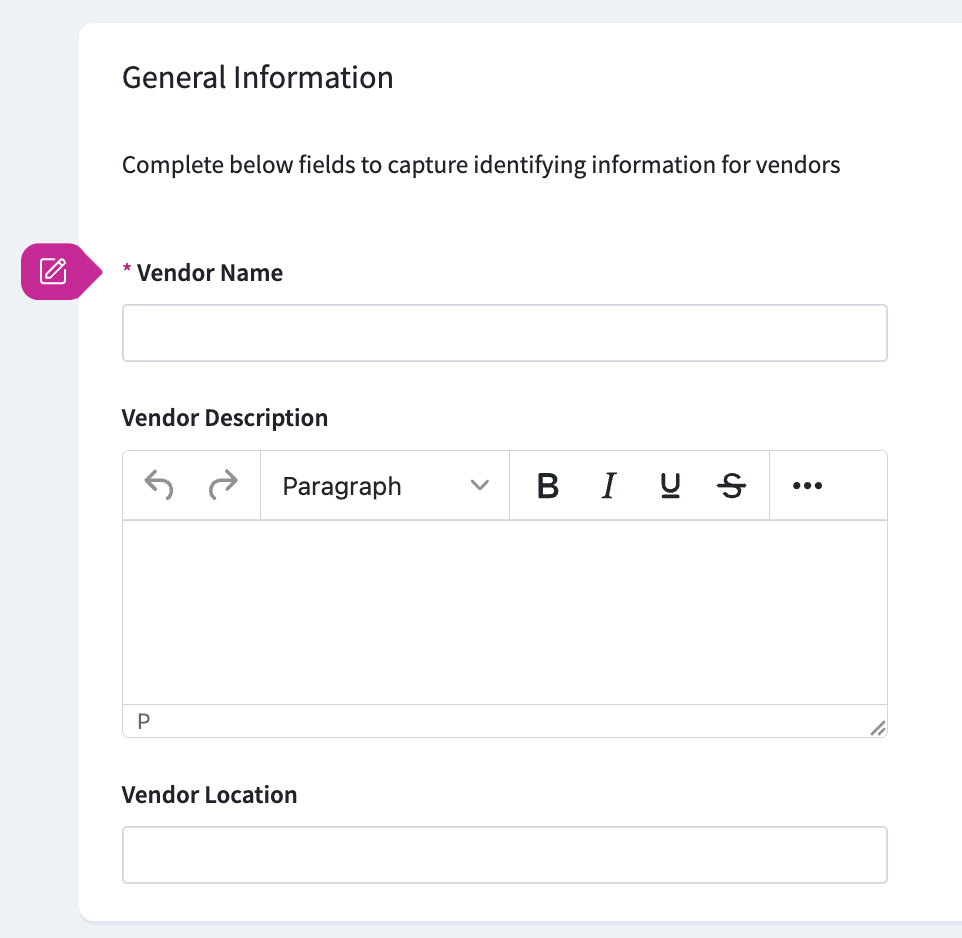The height and width of the screenshot is (938, 962).
Task: Click the Vendor Location label
Action: (210, 795)
